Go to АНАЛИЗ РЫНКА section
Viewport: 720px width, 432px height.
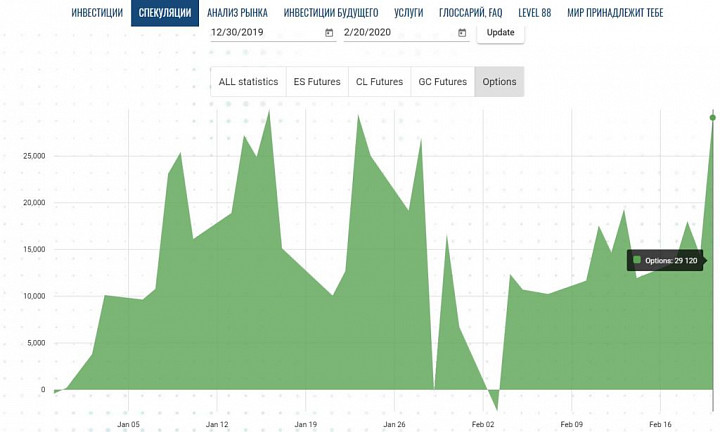click(237, 13)
